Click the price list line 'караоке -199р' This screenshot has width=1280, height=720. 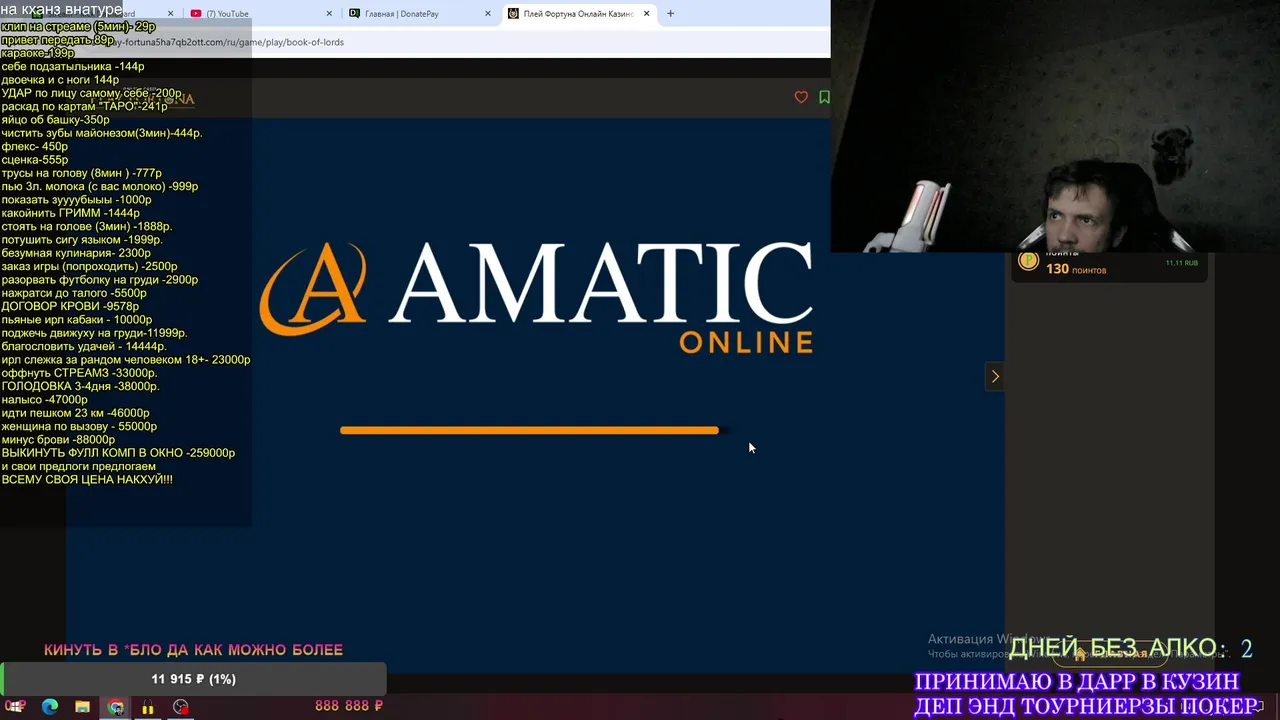(38, 53)
